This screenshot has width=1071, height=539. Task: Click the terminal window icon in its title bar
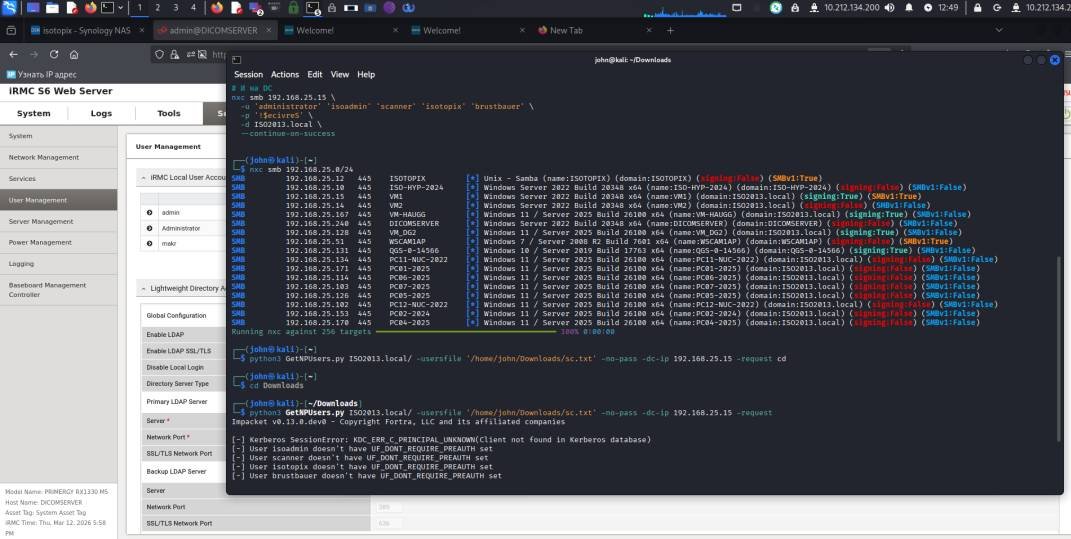pyautogui.click(x=236, y=60)
